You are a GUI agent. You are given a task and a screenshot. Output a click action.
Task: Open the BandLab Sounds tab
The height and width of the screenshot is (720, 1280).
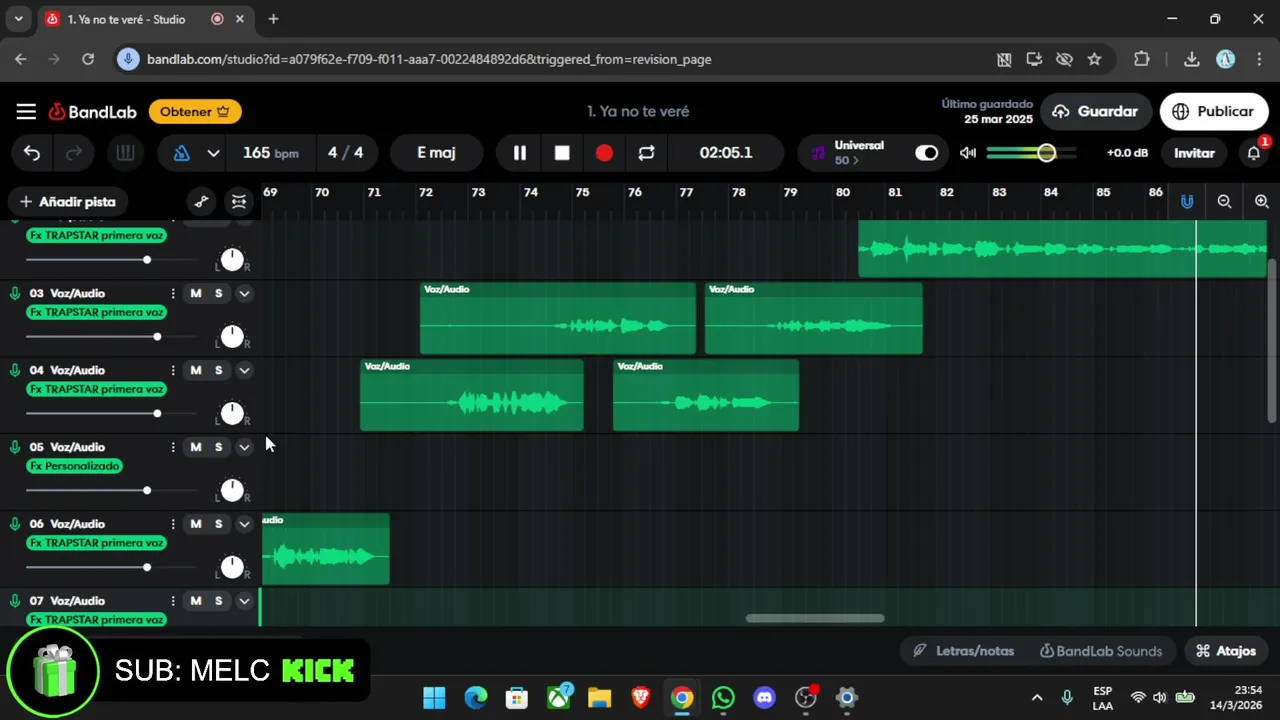click(1100, 651)
